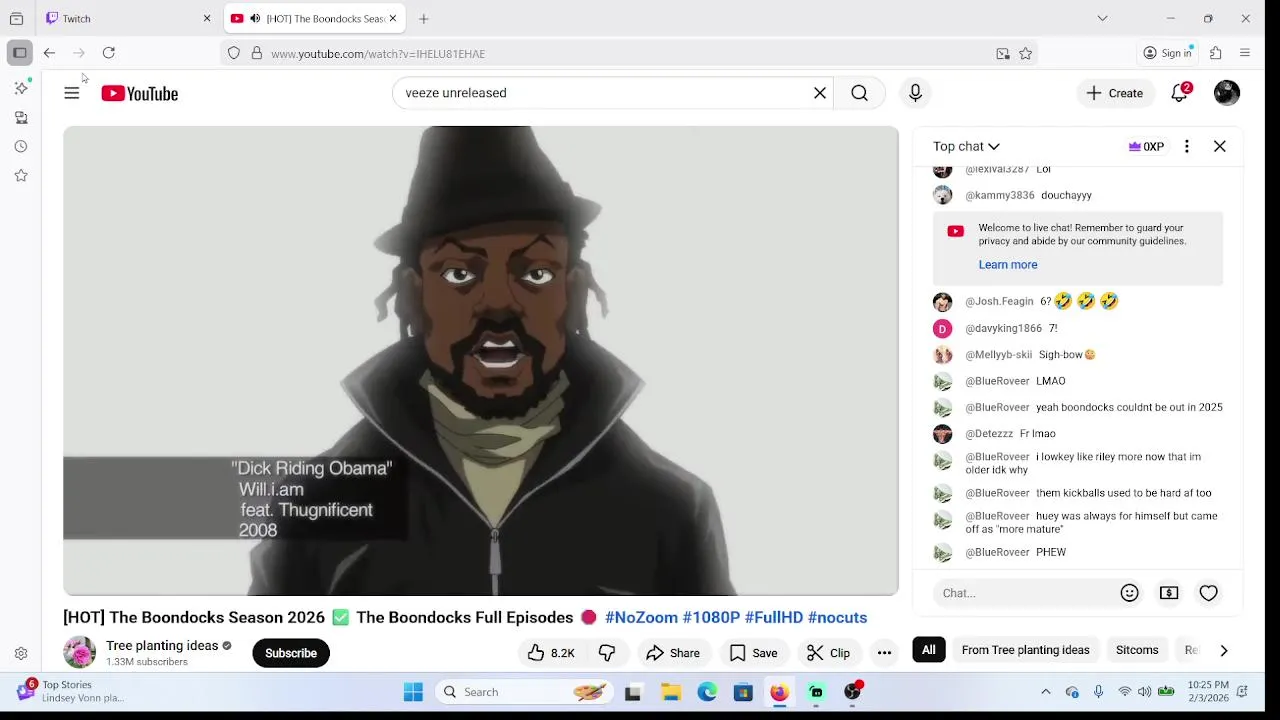Open Top Stories news widget
This screenshot has width=1280, height=720.
point(70,691)
